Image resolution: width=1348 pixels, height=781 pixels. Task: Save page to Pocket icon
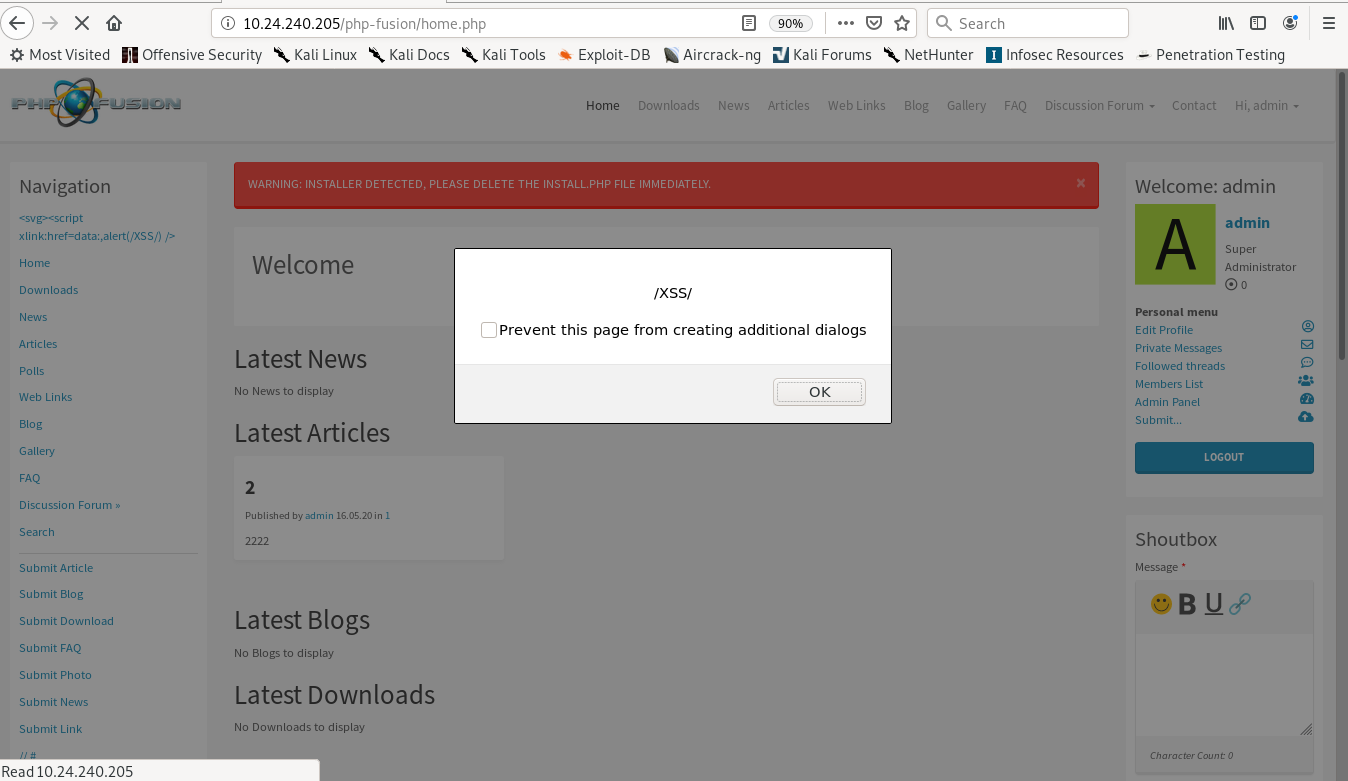pyautogui.click(x=874, y=23)
